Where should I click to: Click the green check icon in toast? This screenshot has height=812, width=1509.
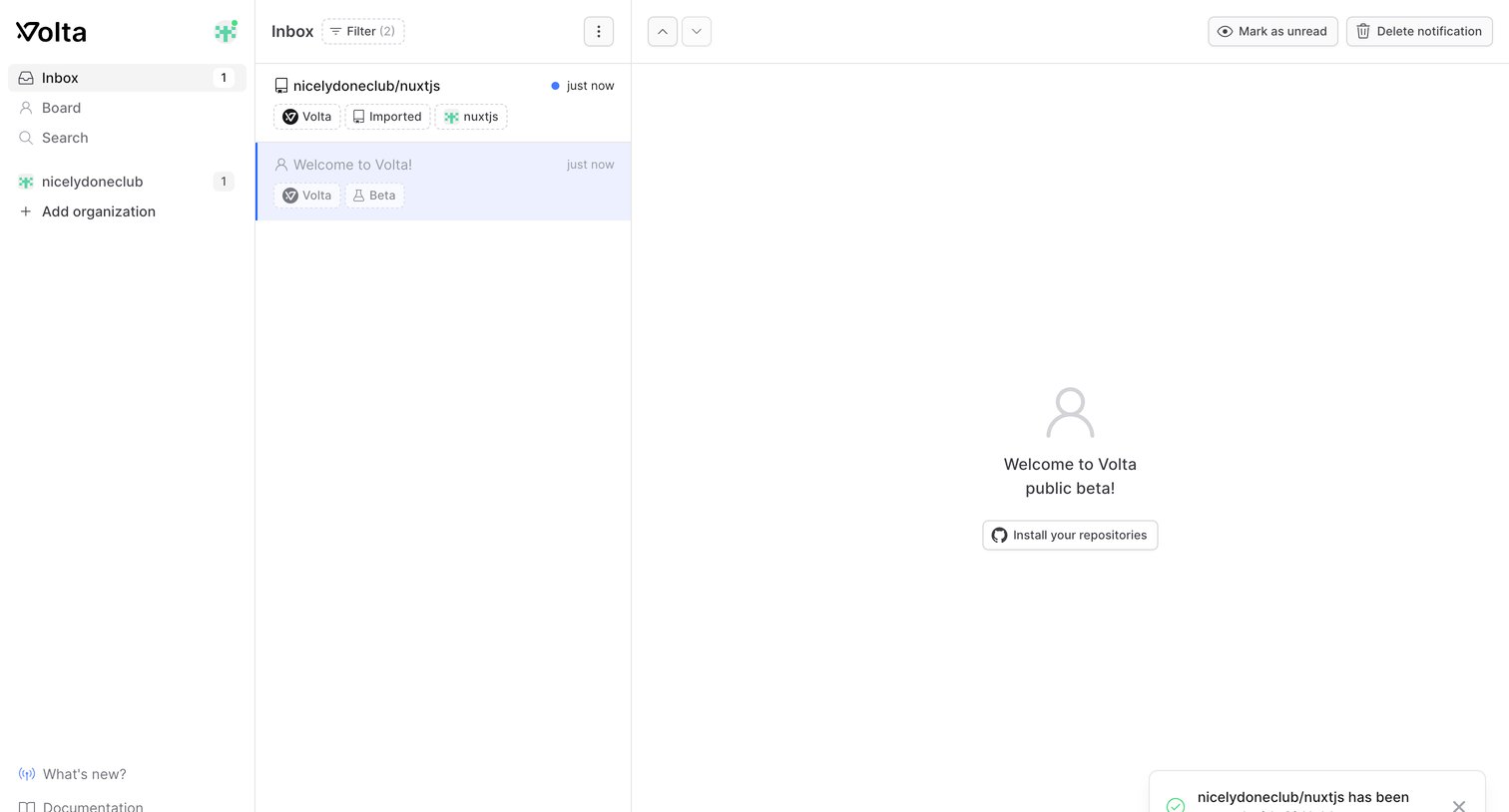1176,805
